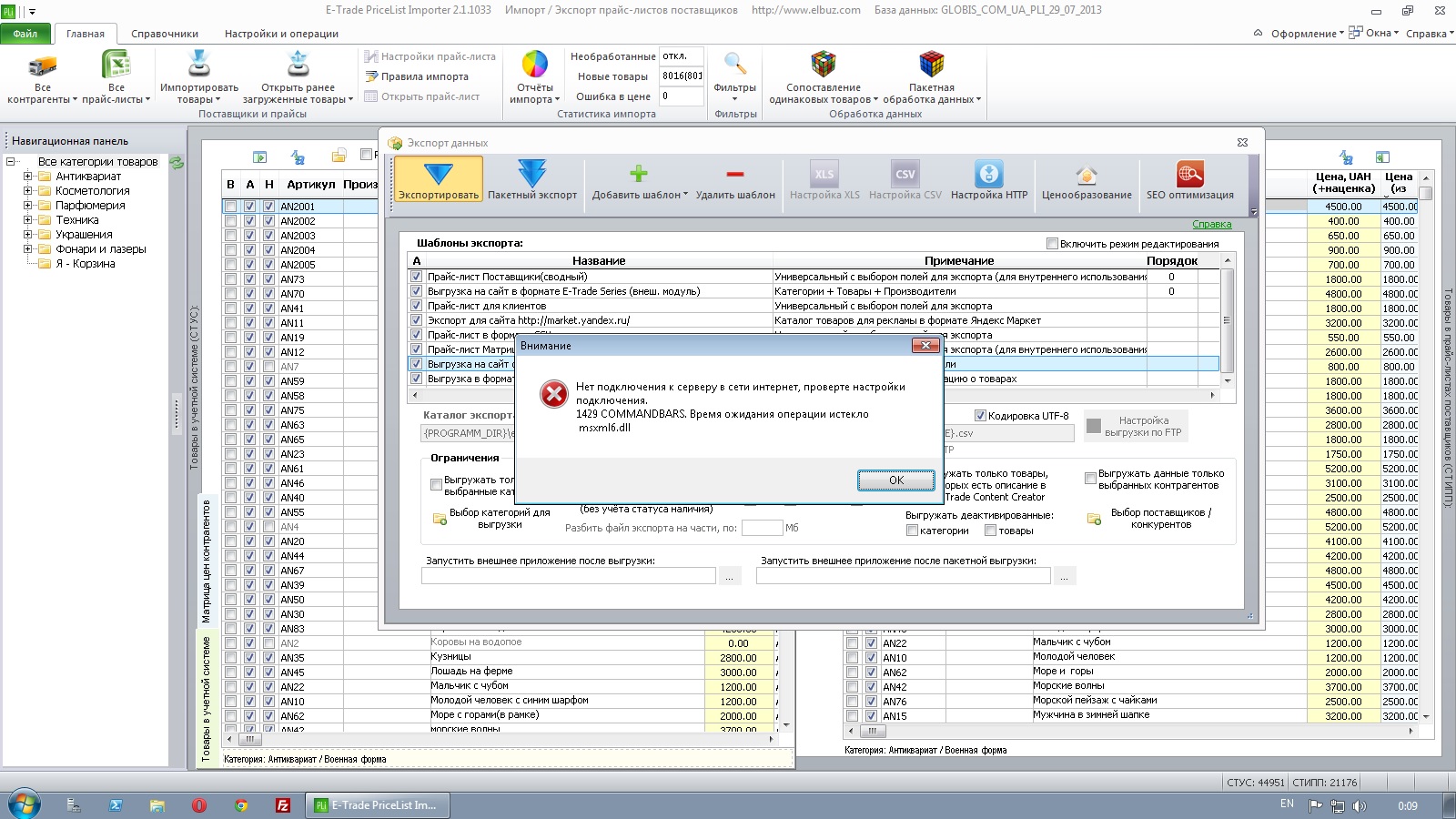Open Сопоставление одинаковых товаров cube button
This screenshot has width=1456, height=819.
pos(824,78)
